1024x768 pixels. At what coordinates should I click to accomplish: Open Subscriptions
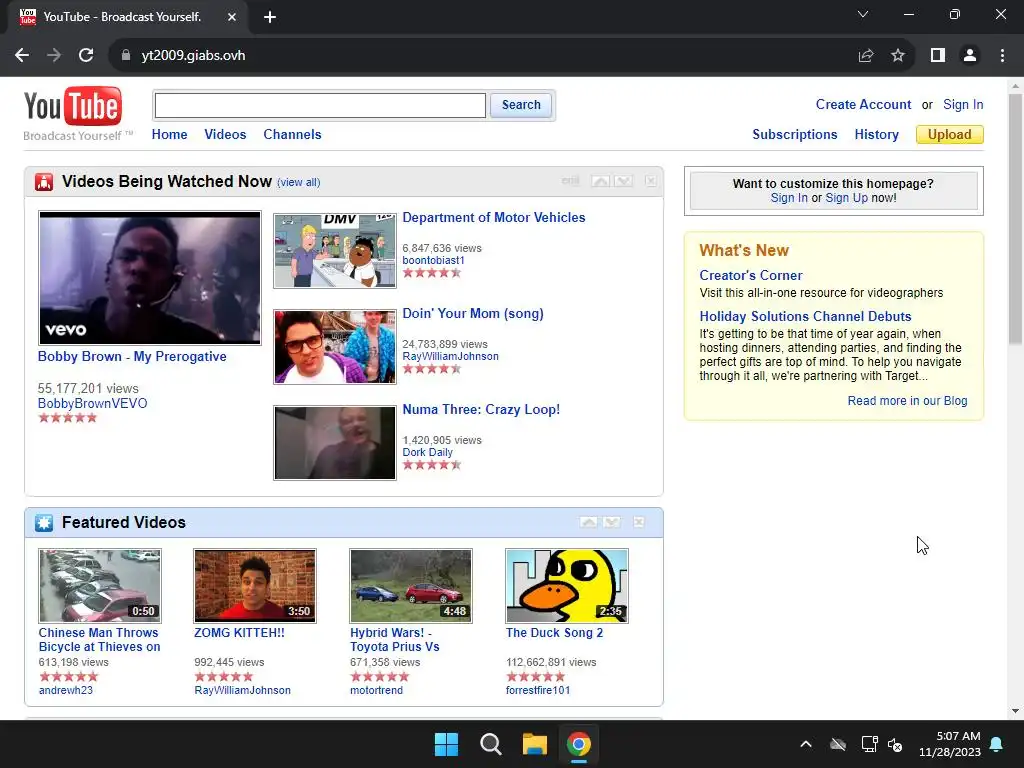click(x=795, y=135)
